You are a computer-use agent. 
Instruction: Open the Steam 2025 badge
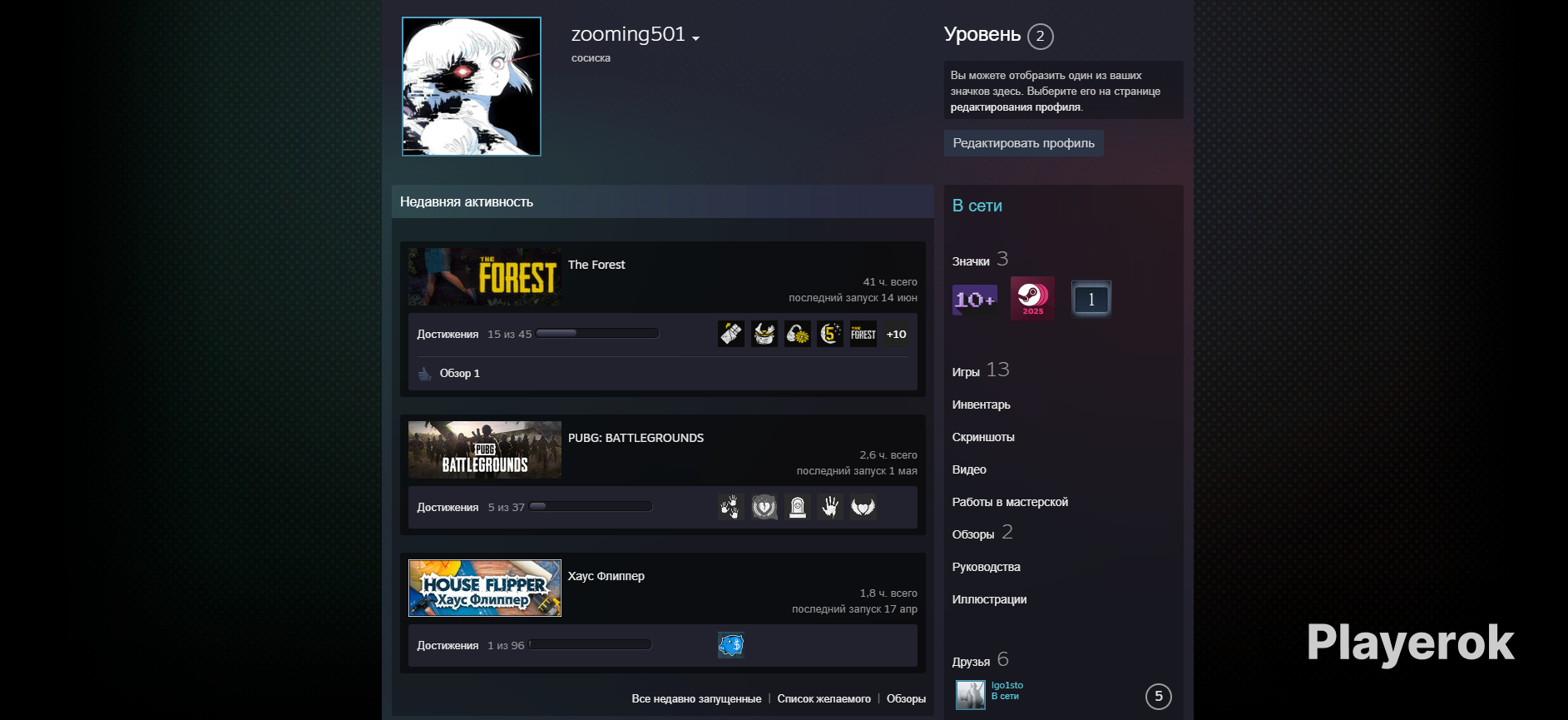pyautogui.click(x=1032, y=298)
